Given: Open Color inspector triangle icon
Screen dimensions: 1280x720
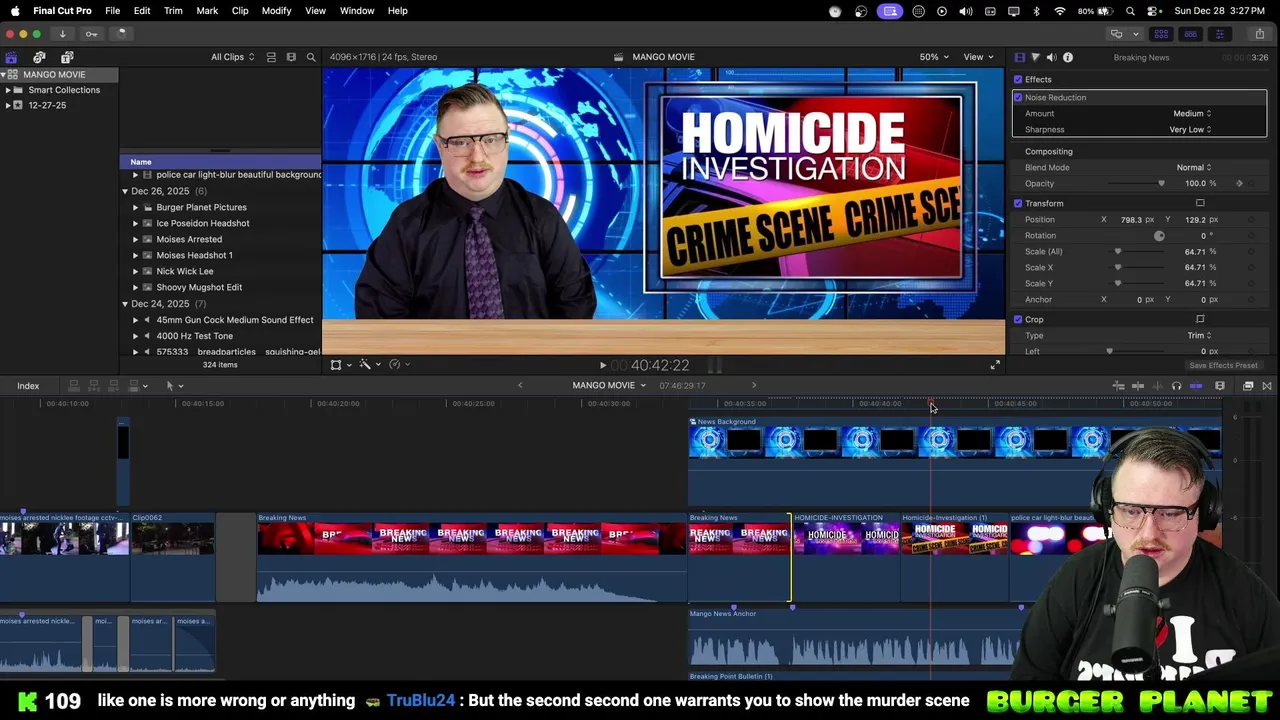Looking at the screenshot, I should pyautogui.click(x=1035, y=57).
